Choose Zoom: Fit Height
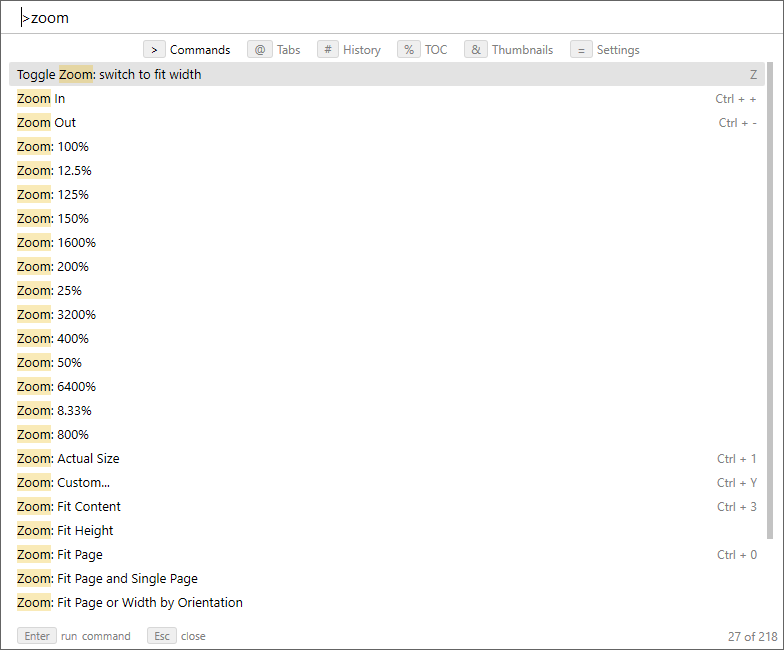The image size is (784, 650). [x=387, y=530]
